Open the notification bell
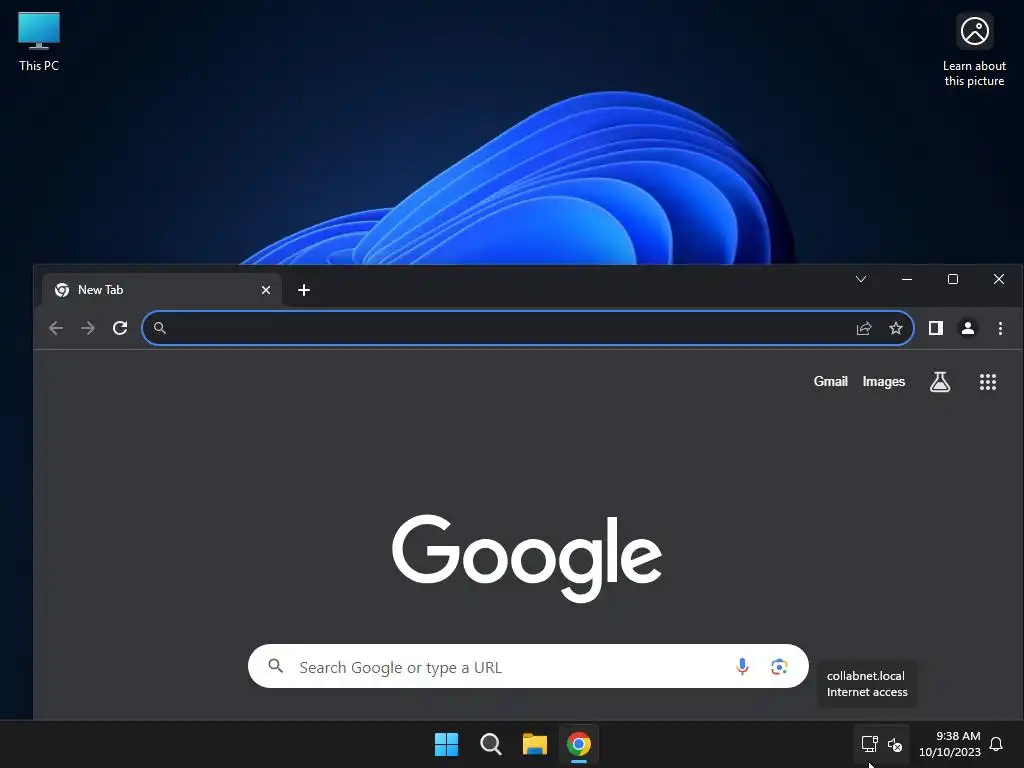Screen dimensions: 1024x768 996,744
